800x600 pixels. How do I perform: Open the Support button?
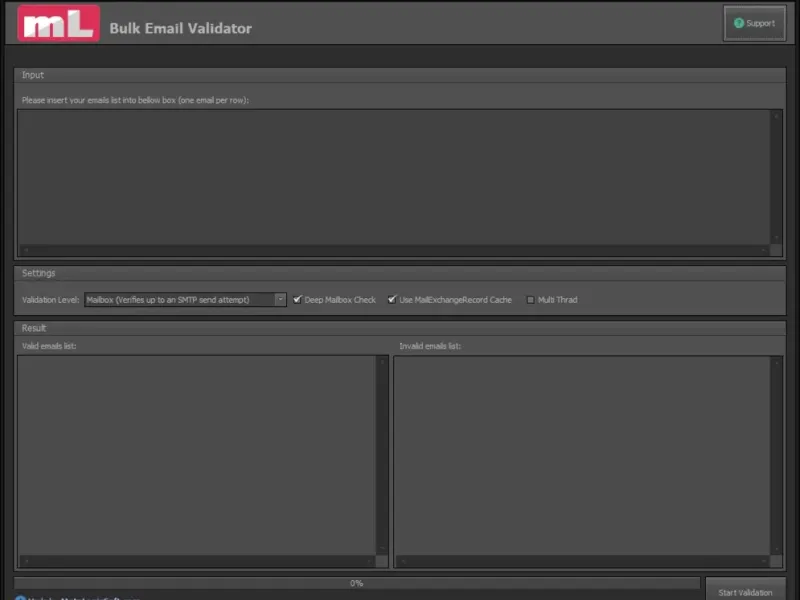click(x=754, y=23)
